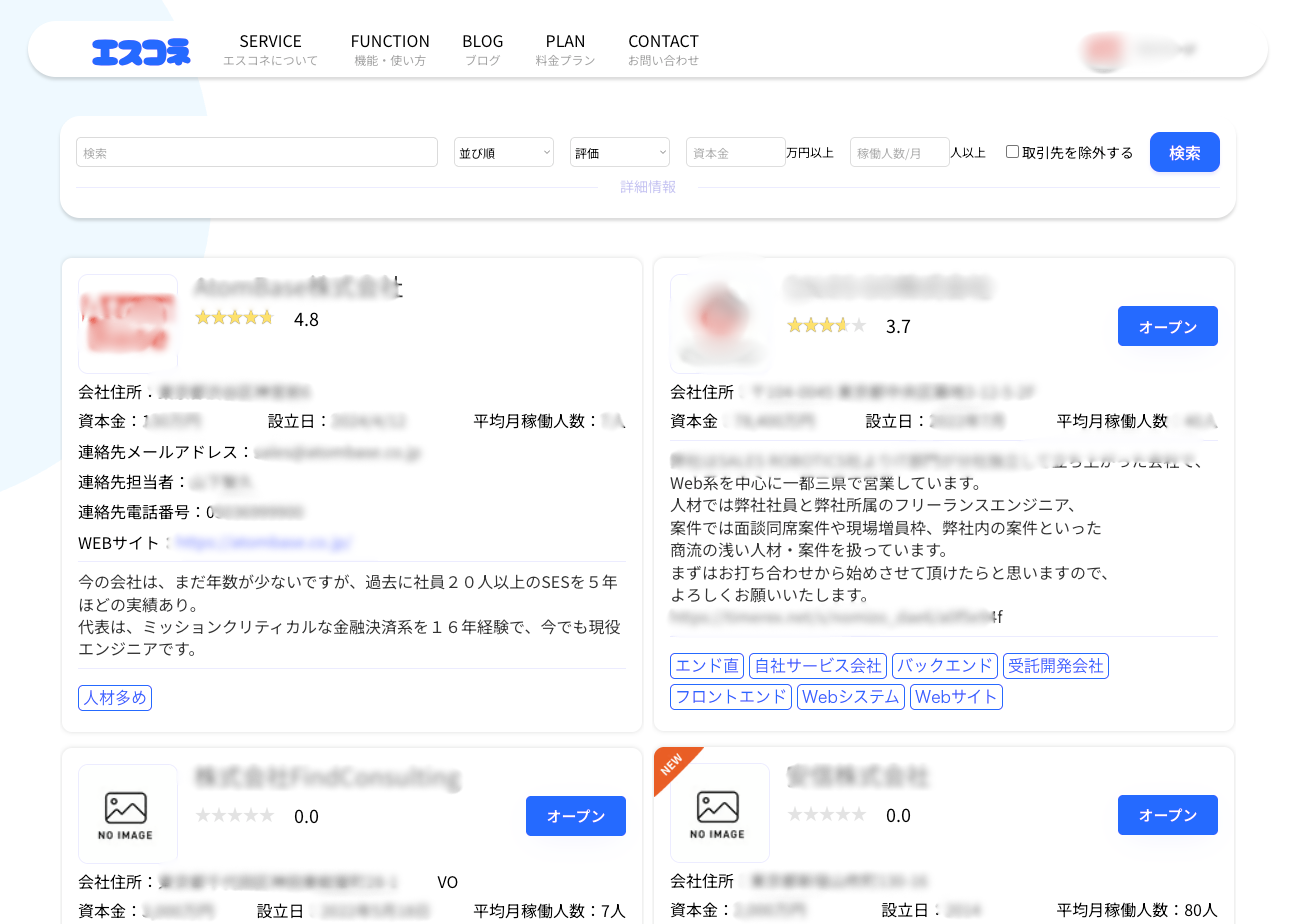Click オープン on the NEW company card
1304x924 pixels.
click(x=1168, y=815)
